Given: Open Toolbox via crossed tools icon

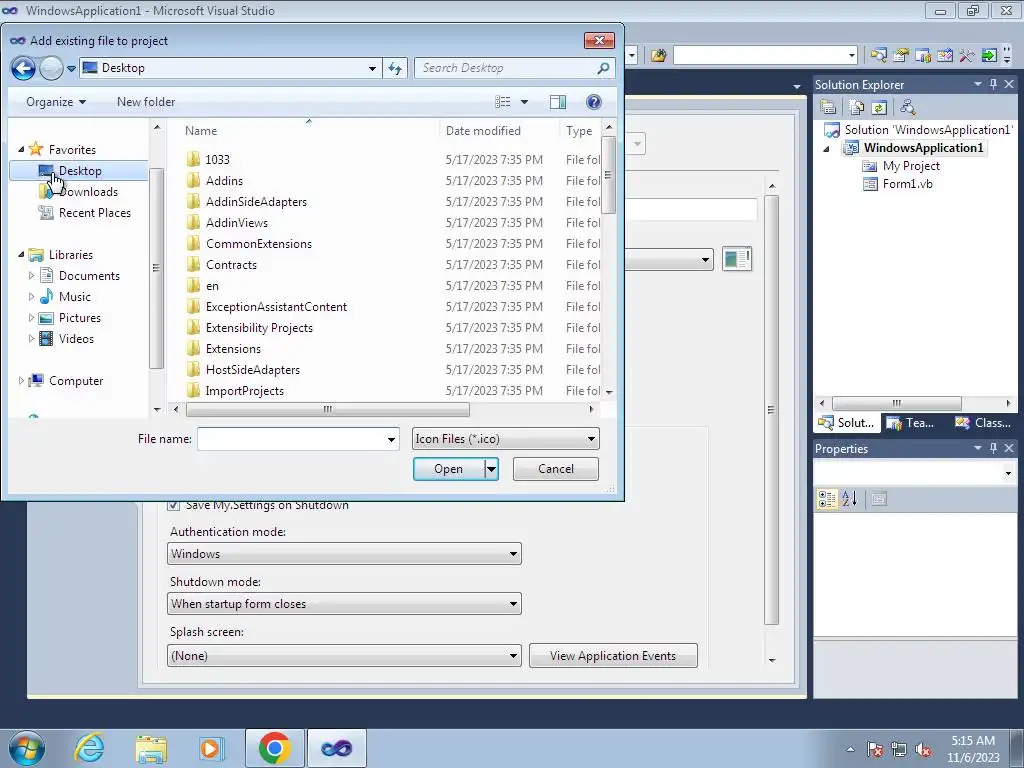Looking at the screenshot, I should click(x=967, y=56).
